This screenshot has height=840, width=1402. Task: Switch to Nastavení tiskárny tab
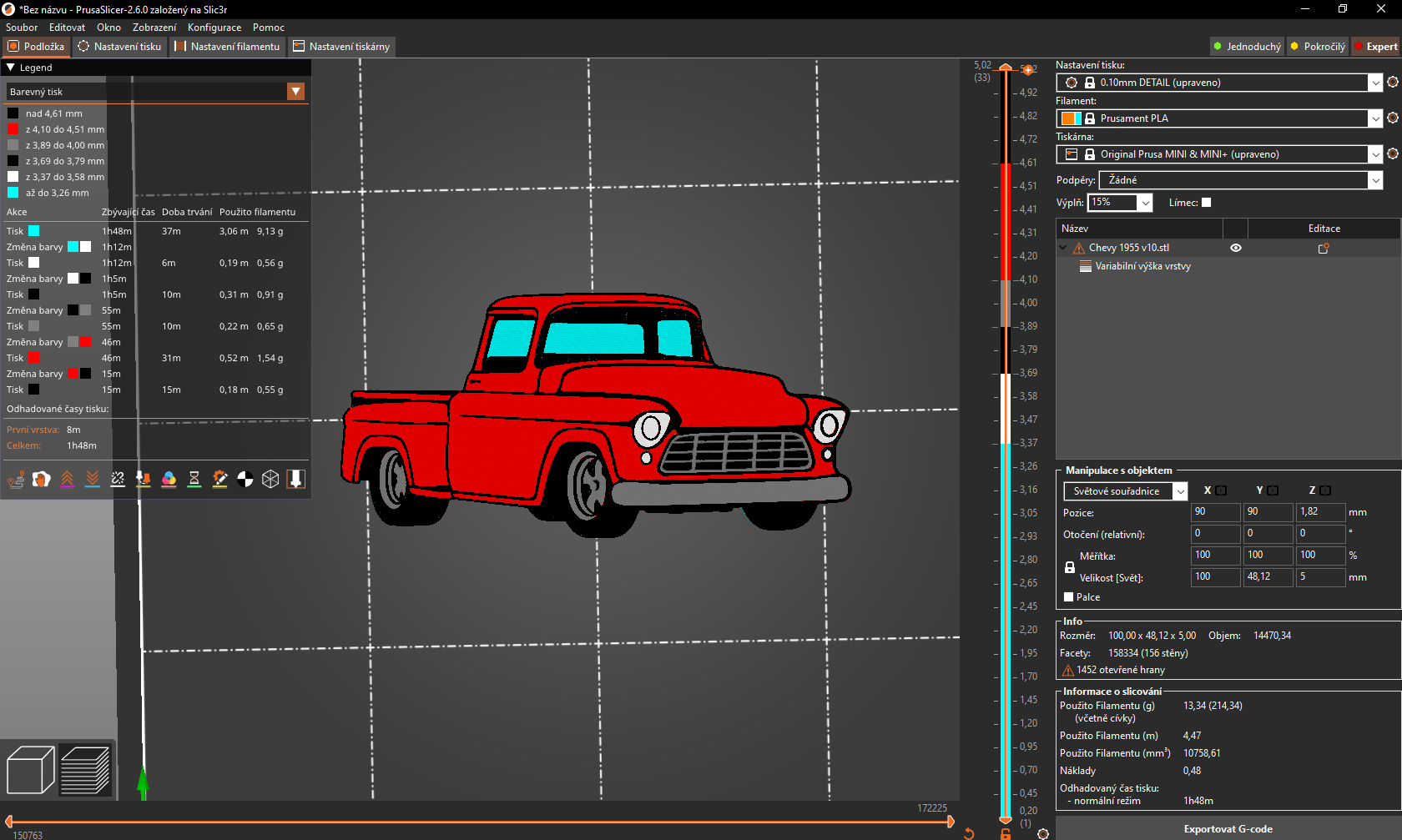[341, 47]
